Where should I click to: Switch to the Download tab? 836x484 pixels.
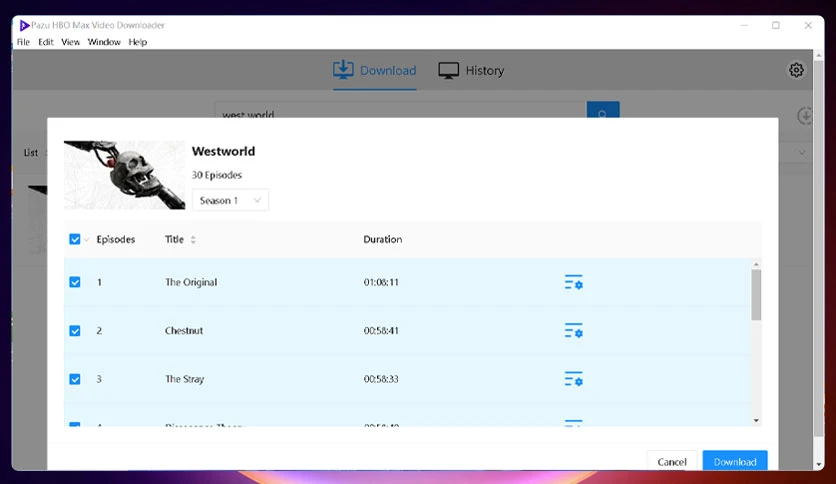[x=375, y=70]
